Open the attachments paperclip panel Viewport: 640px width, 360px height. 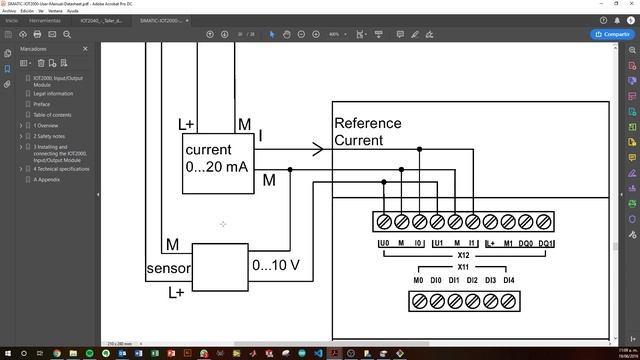click(7, 84)
